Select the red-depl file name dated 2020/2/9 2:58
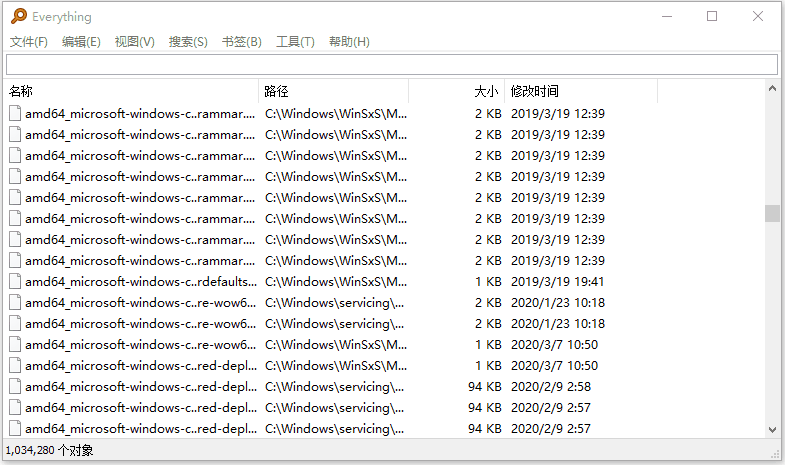785x465 pixels. 141,387
